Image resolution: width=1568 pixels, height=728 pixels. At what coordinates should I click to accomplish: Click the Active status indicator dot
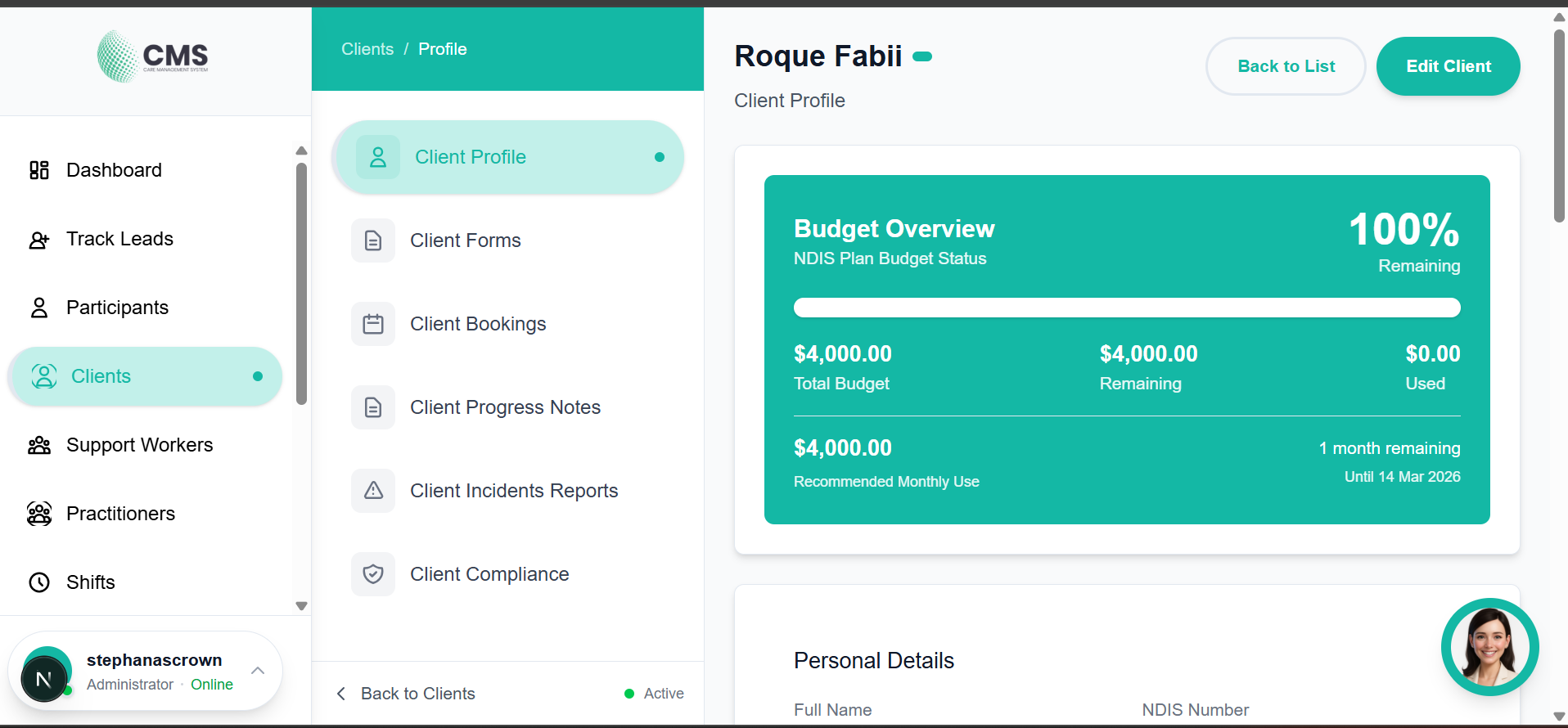[x=629, y=694]
